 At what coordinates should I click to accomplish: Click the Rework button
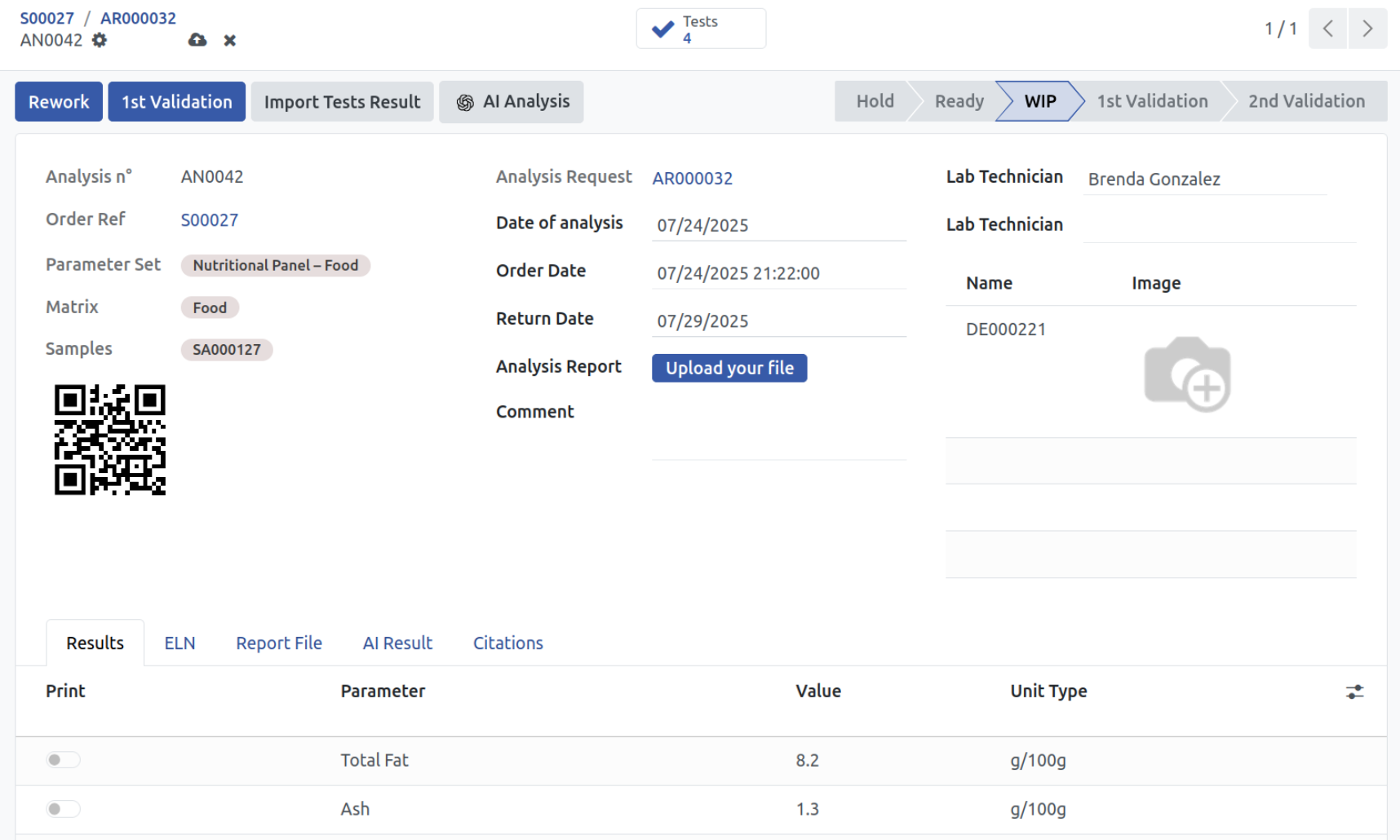59,102
